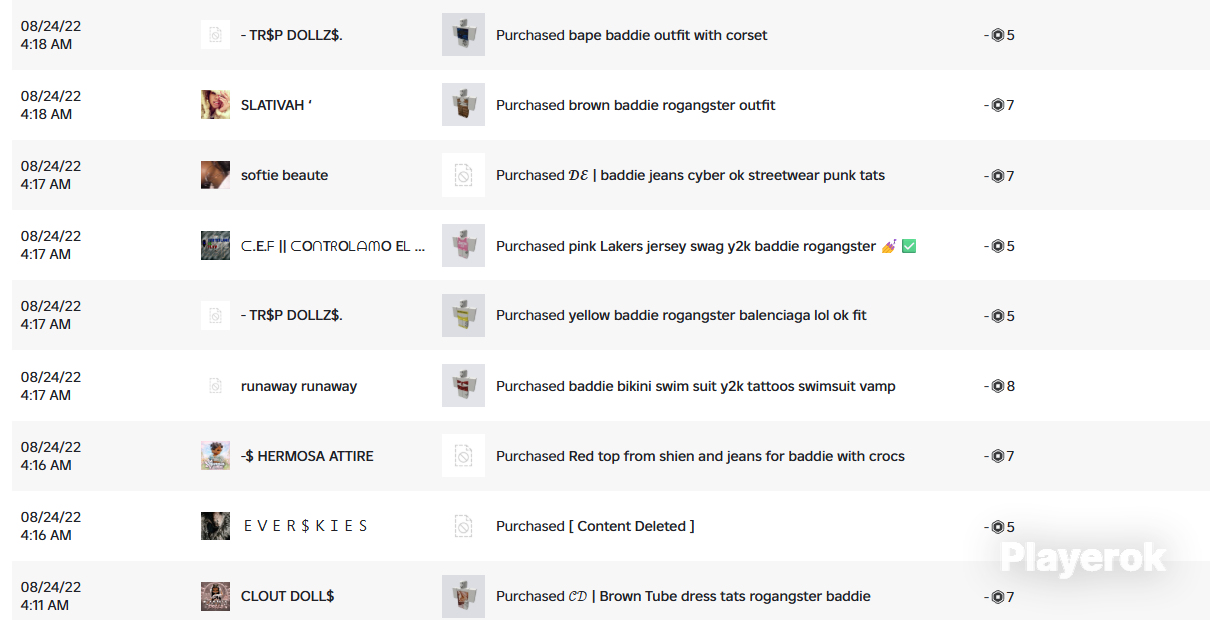Click CLOUT DOLL$ seller name

click(x=288, y=596)
